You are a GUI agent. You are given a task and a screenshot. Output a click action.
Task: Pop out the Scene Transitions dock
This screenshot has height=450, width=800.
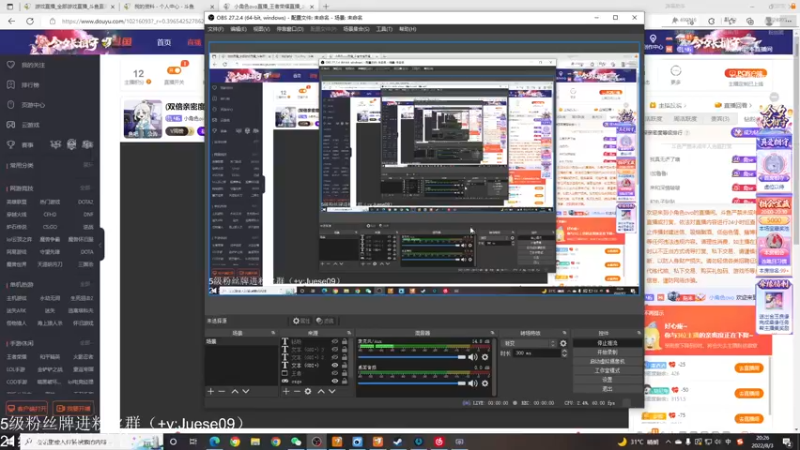coord(564,333)
